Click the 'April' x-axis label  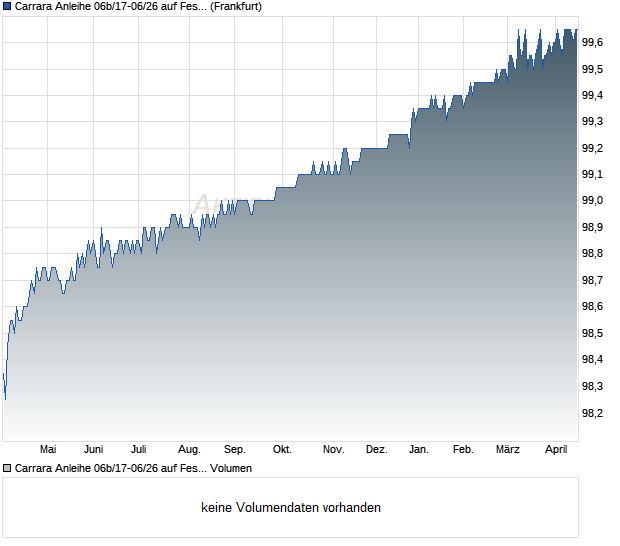coord(556,450)
